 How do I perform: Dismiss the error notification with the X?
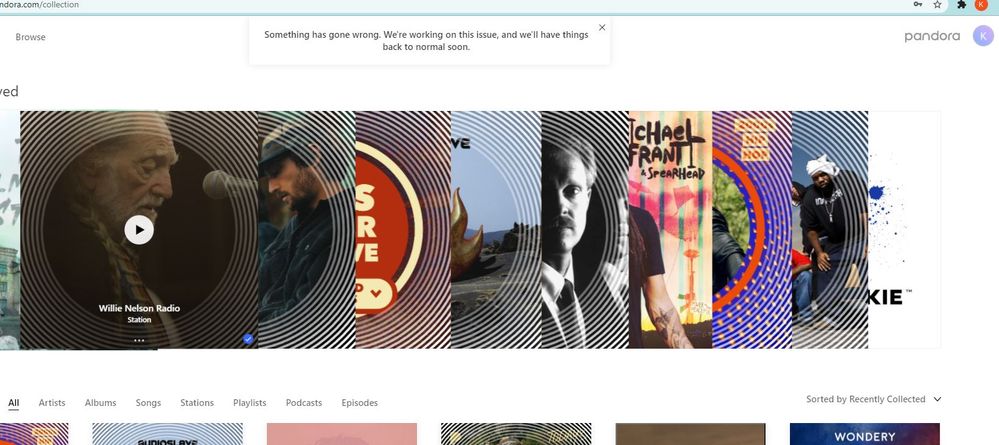point(601,27)
